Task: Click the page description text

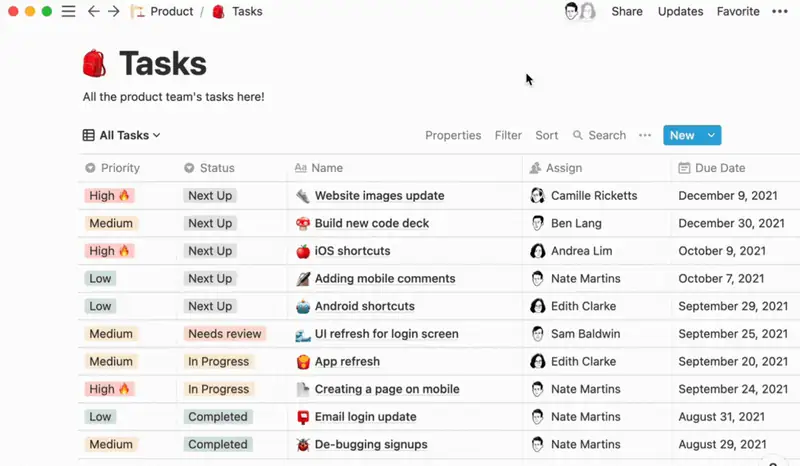Action: (173, 97)
